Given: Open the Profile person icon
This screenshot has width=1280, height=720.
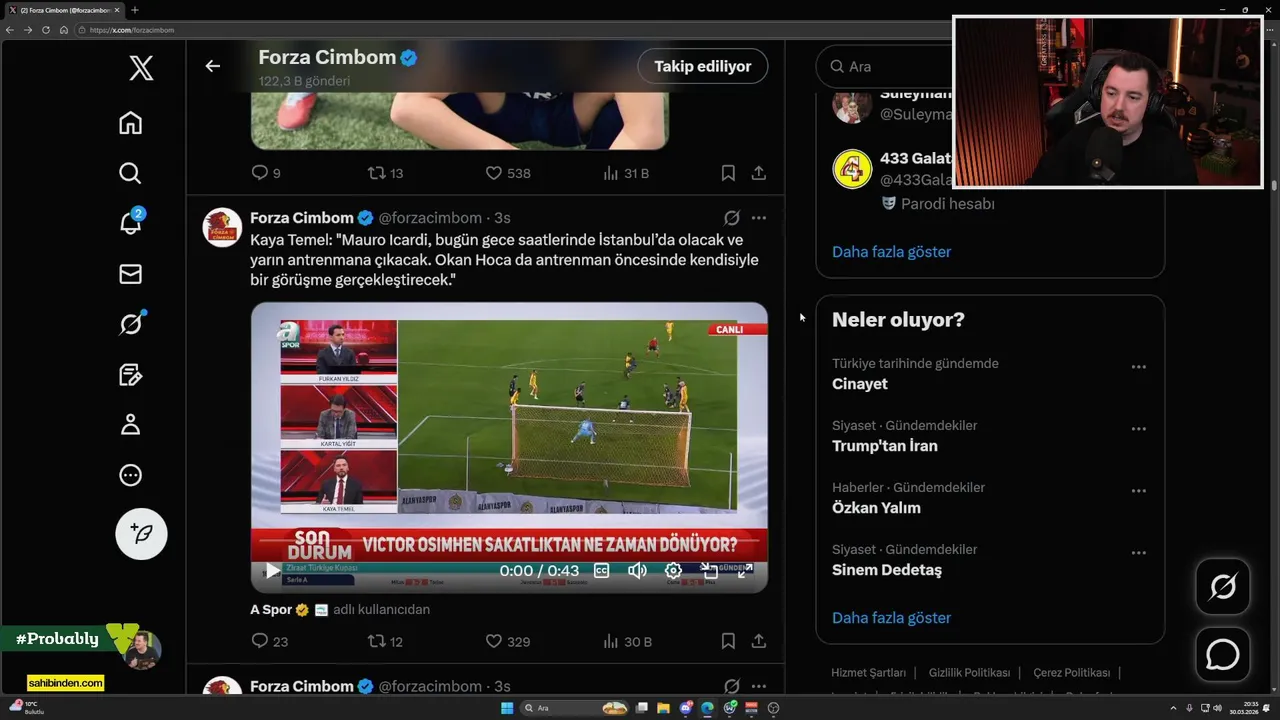Looking at the screenshot, I should (x=130, y=425).
